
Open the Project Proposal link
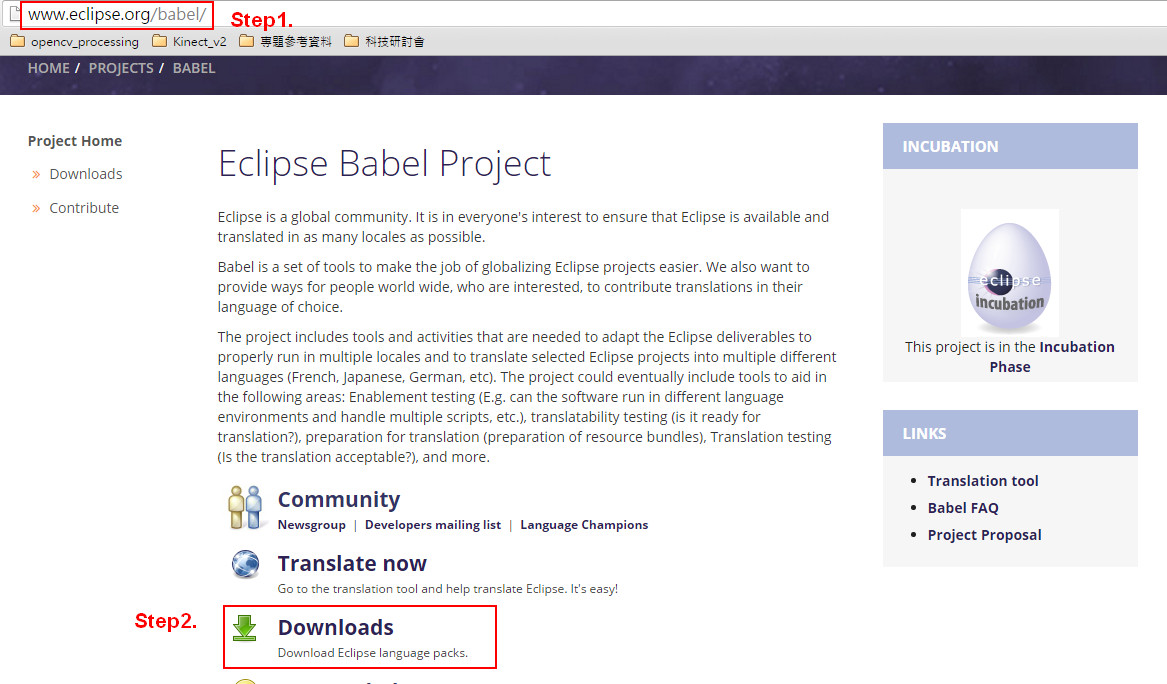(x=984, y=535)
